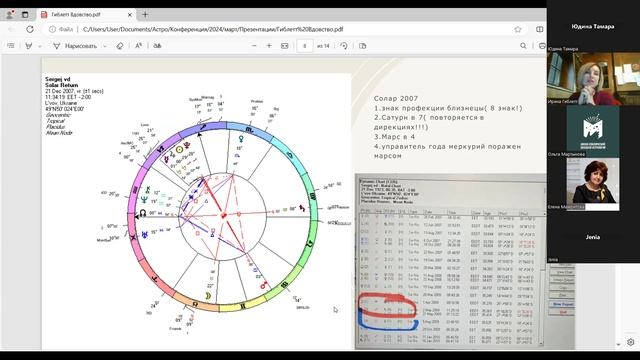Image resolution: width=640 pixels, height=360 pixels.
Task: Click the 'Солар 2007' heading text
Action: click(396, 98)
